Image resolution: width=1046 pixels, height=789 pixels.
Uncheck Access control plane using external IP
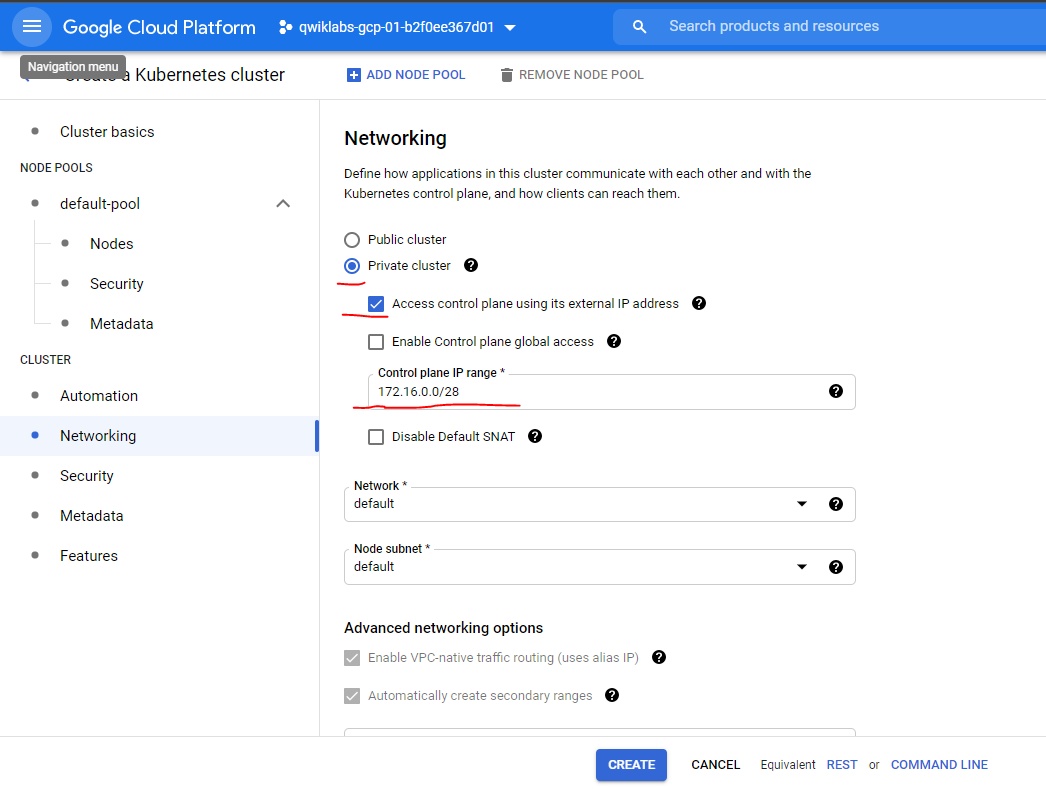coord(376,304)
